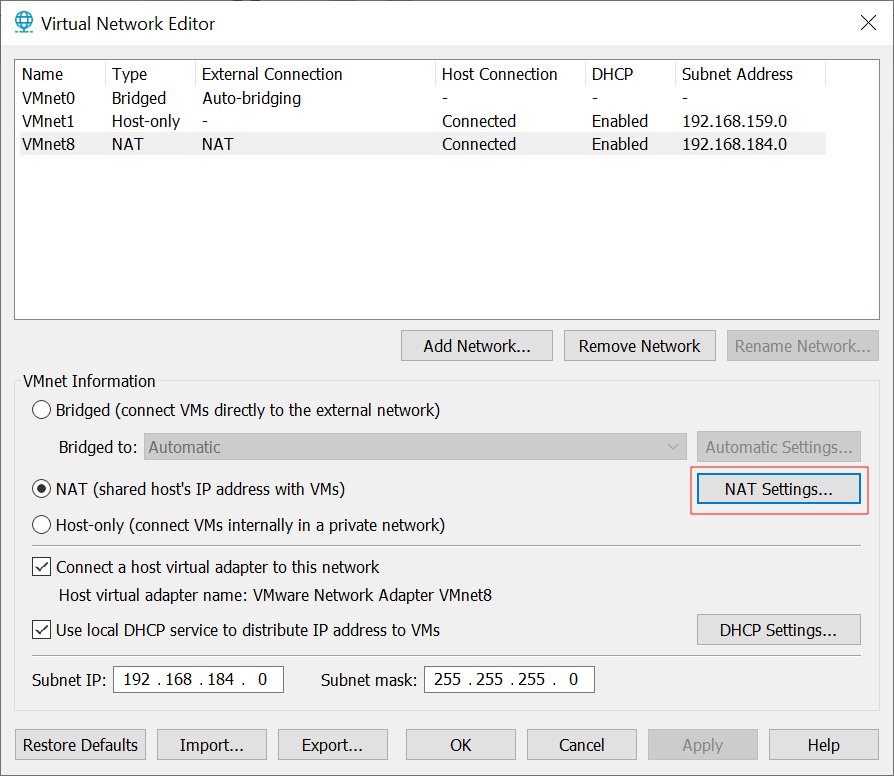Close the Virtual Network Editor window
The height and width of the screenshot is (776, 894).
868,23
